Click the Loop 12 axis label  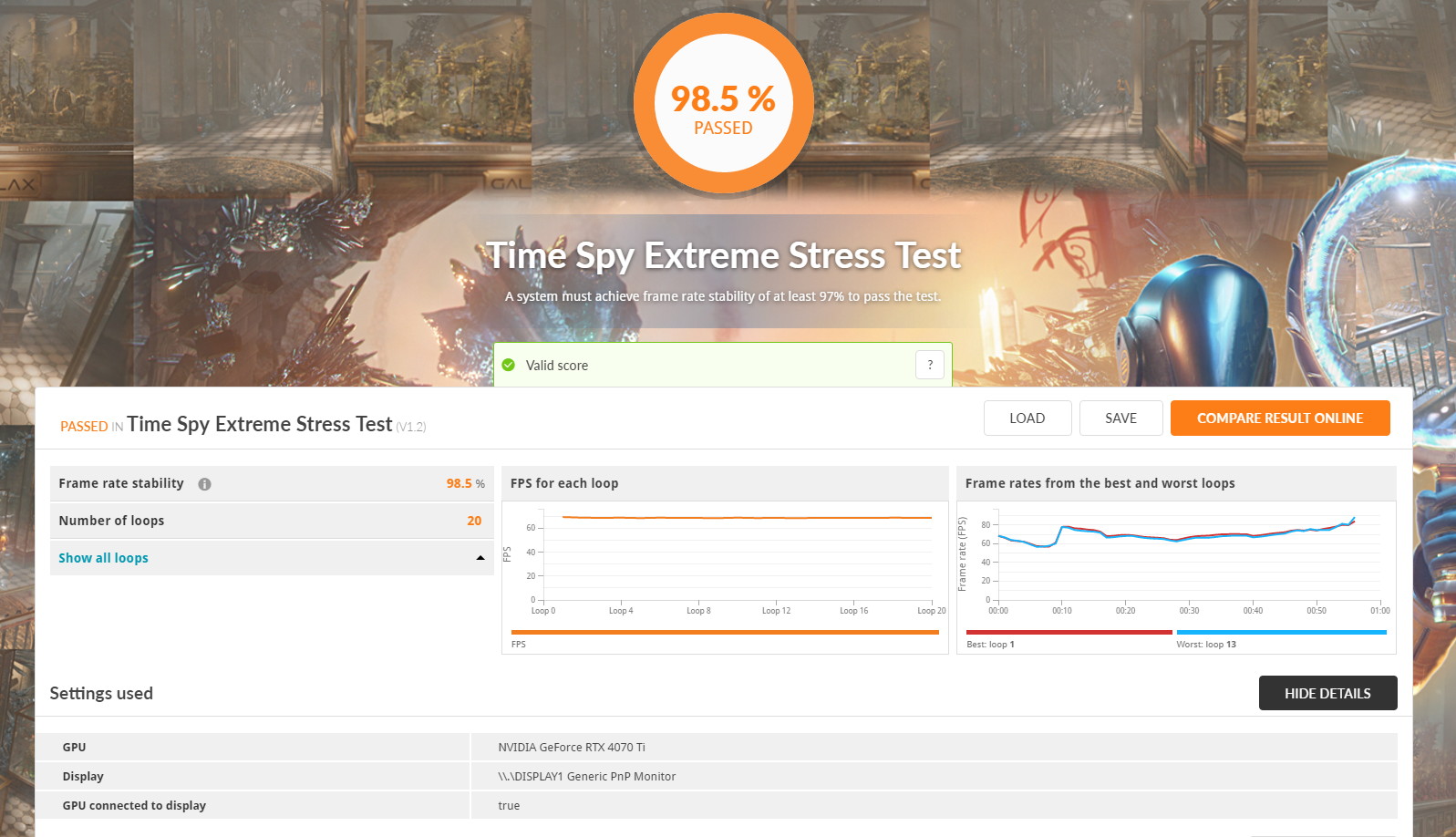tap(776, 611)
